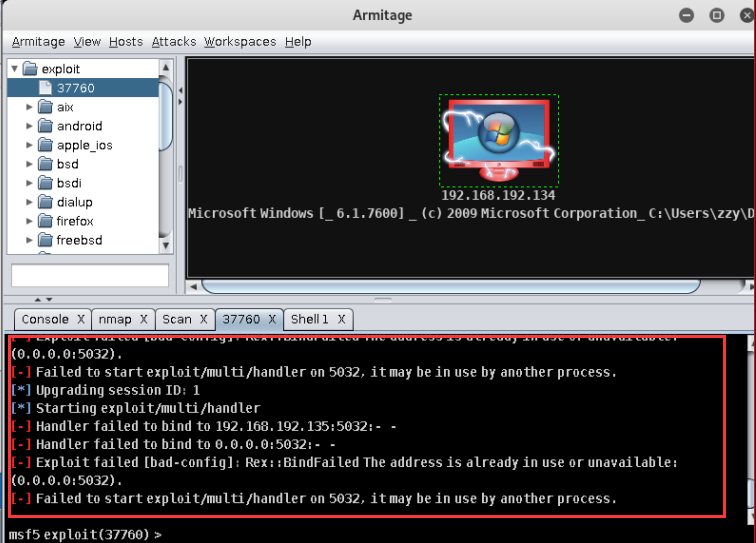Click the module tree scroll down arrow

pos(165,245)
